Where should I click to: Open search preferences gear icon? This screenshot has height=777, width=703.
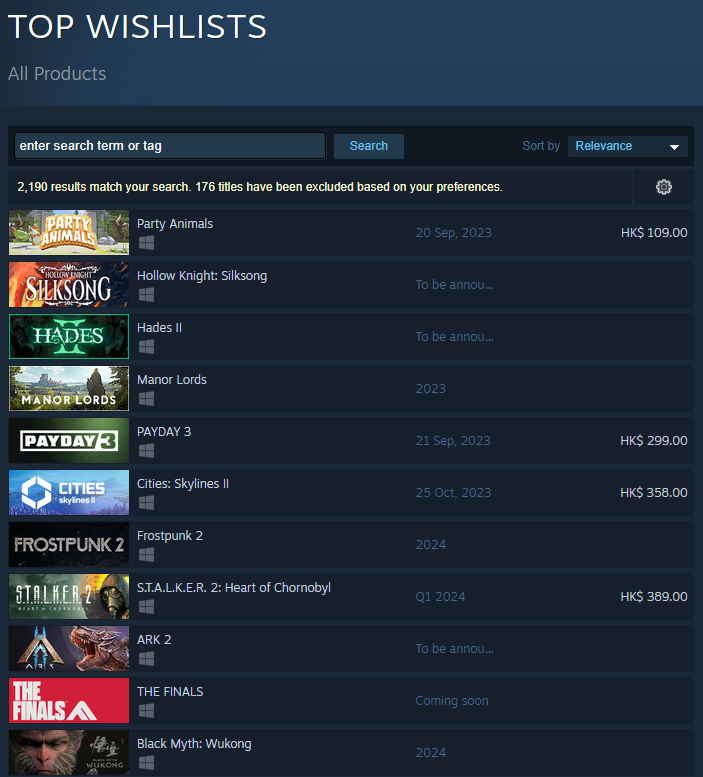tap(663, 187)
